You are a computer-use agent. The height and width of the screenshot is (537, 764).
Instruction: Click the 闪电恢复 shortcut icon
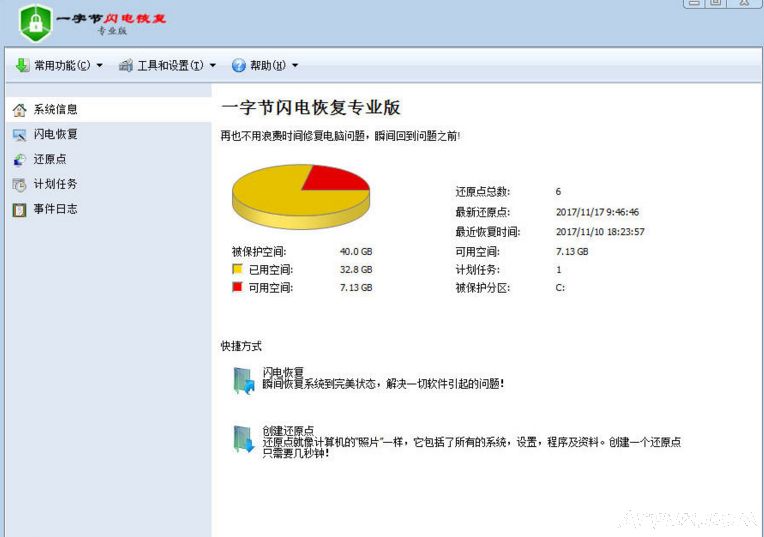[x=244, y=381]
